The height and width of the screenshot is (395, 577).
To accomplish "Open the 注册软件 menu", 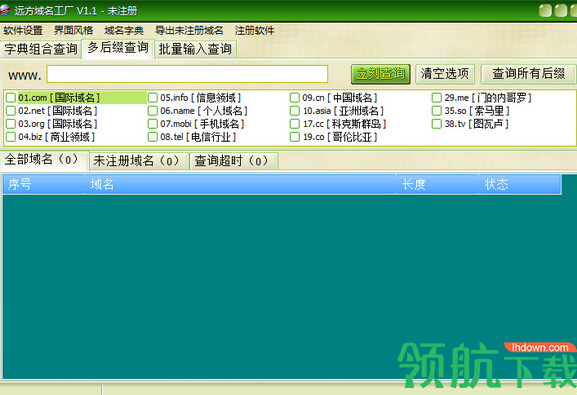I will (254, 31).
